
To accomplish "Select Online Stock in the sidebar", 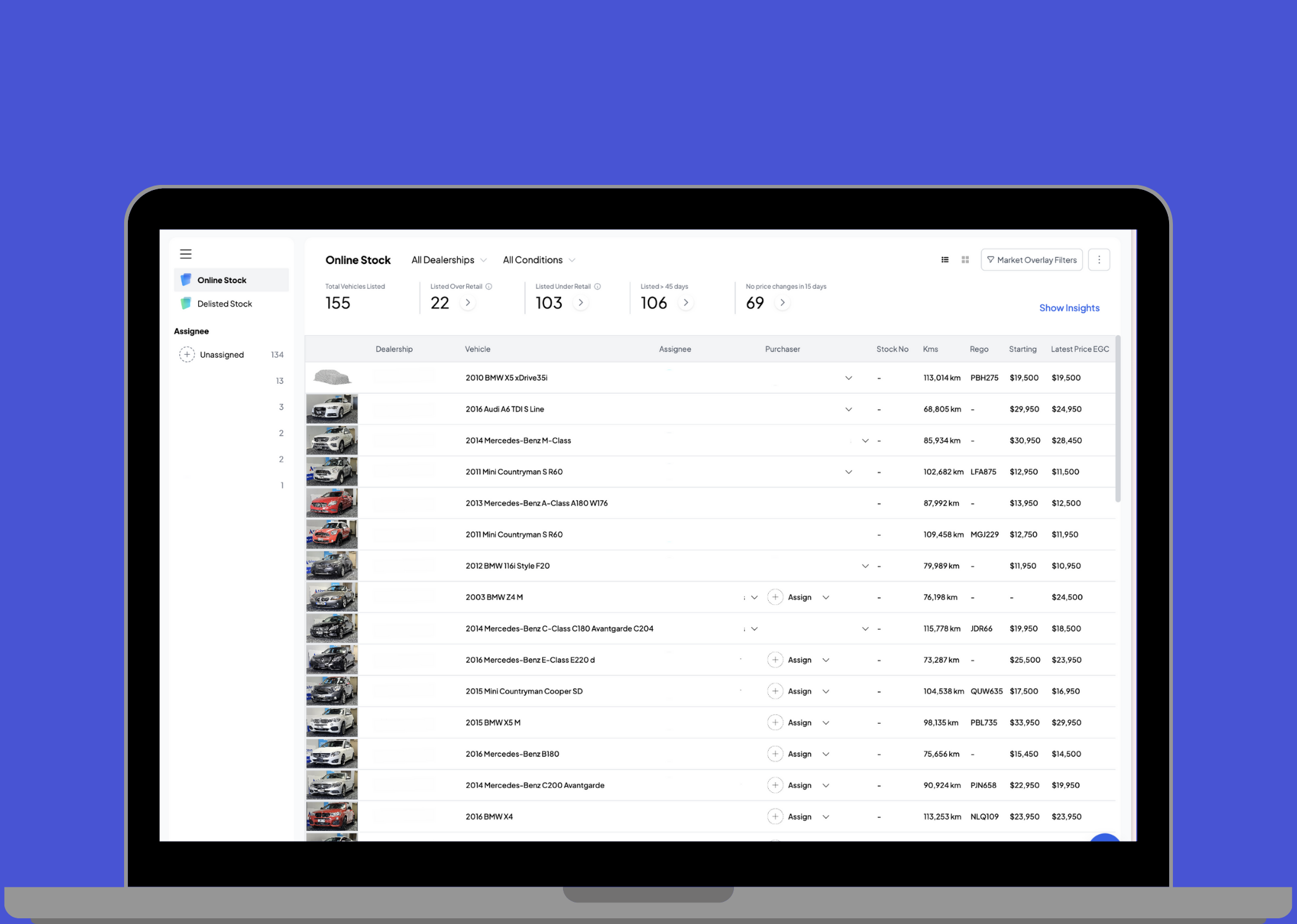I will [222, 279].
